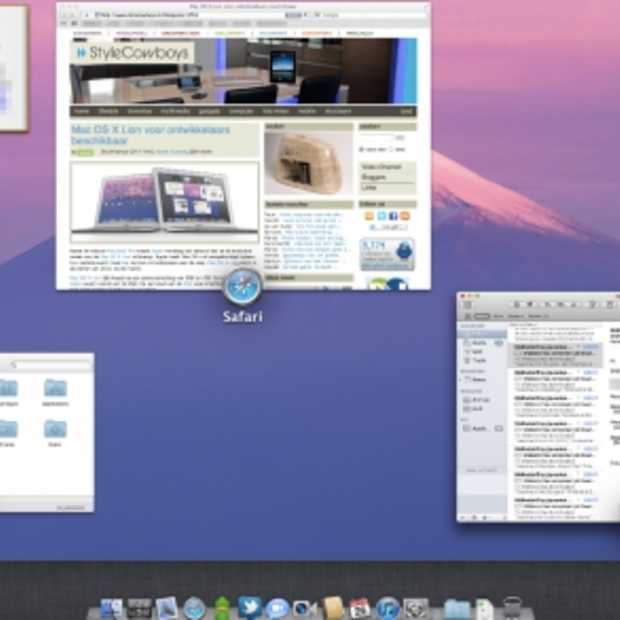Image resolution: width=620 pixels, height=620 pixels.
Task: Click the Safari address bar
Action: [190, 15]
